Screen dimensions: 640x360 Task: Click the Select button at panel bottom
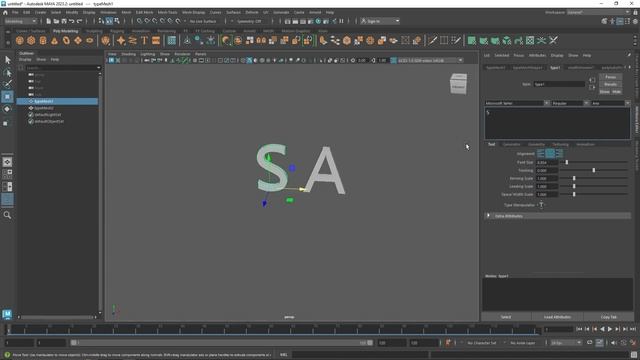tap(506, 317)
